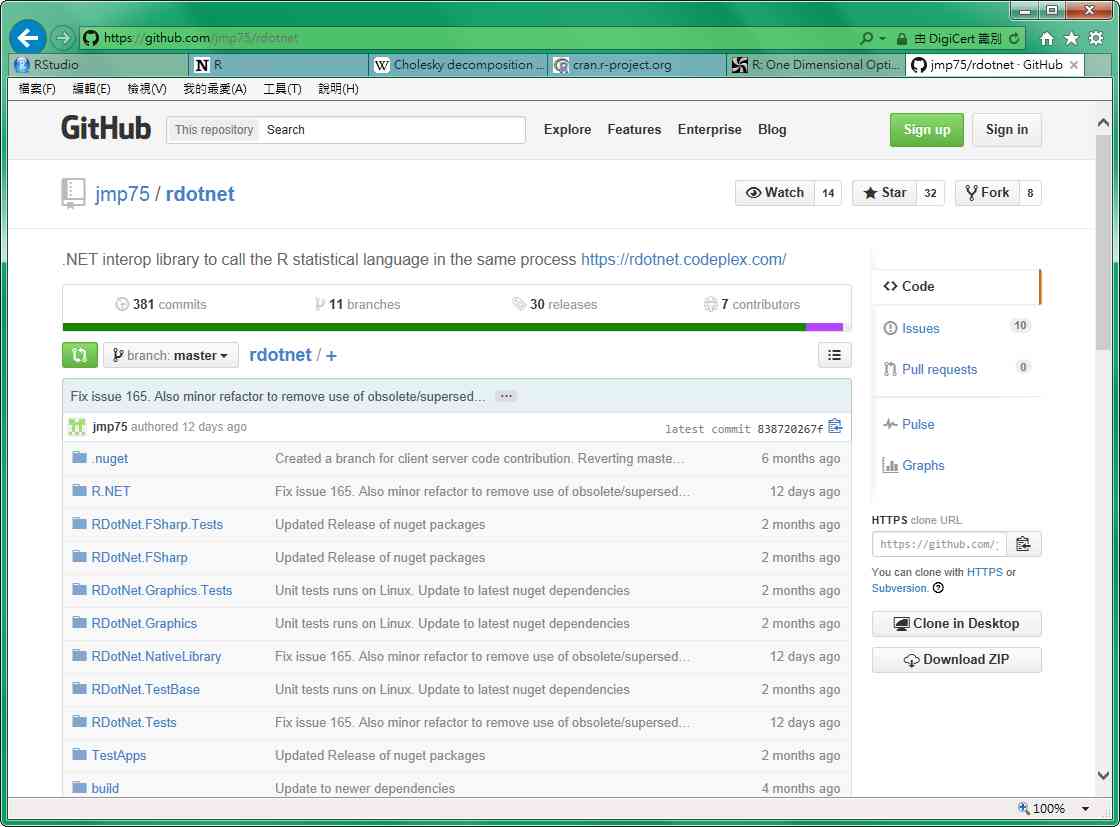Click the browser forward arrow
Viewport: 1120px width, 827px height.
pos(63,37)
